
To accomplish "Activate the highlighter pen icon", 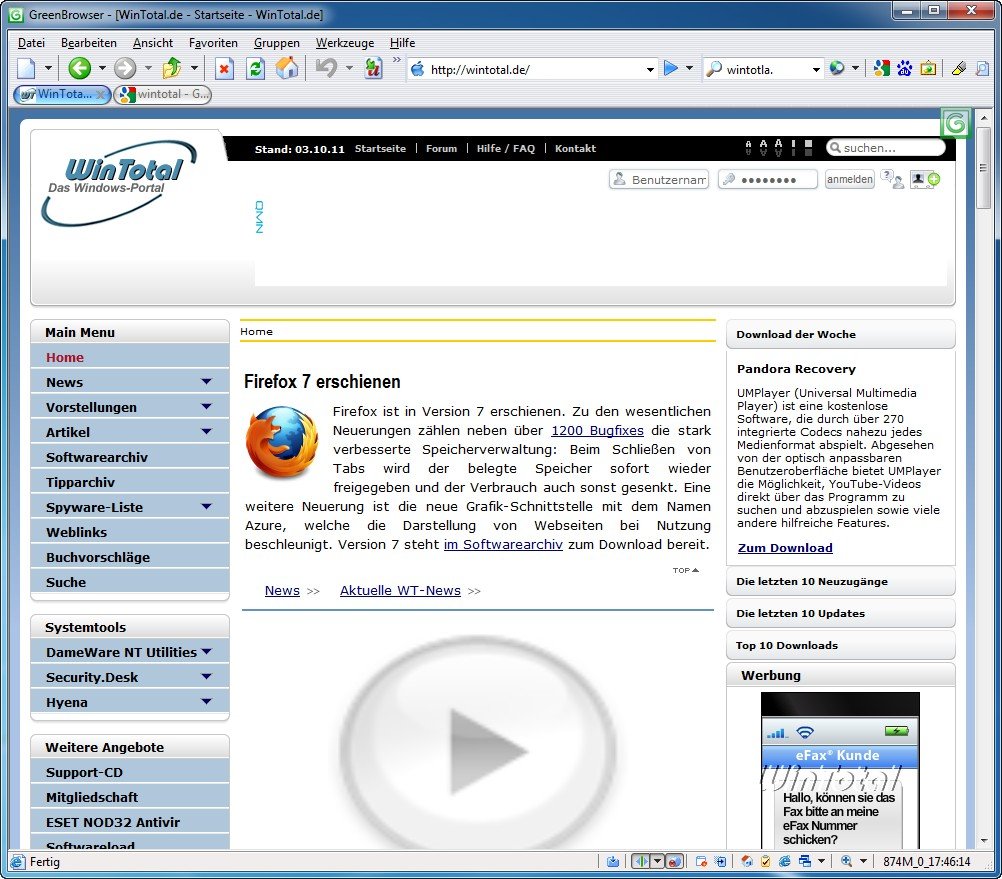I will [x=957, y=68].
